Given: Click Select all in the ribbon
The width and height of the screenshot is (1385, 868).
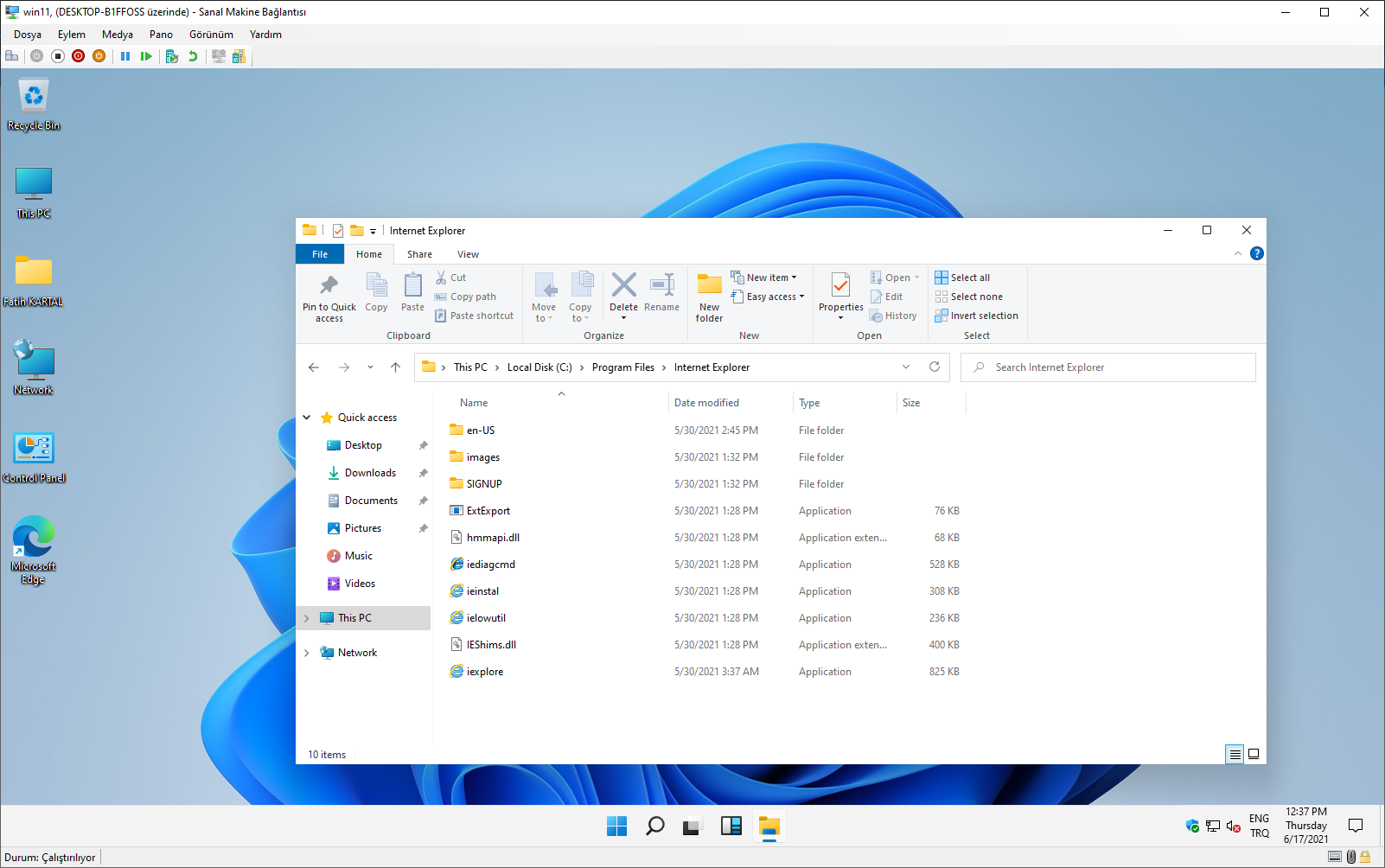Looking at the screenshot, I should click(962, 278).
